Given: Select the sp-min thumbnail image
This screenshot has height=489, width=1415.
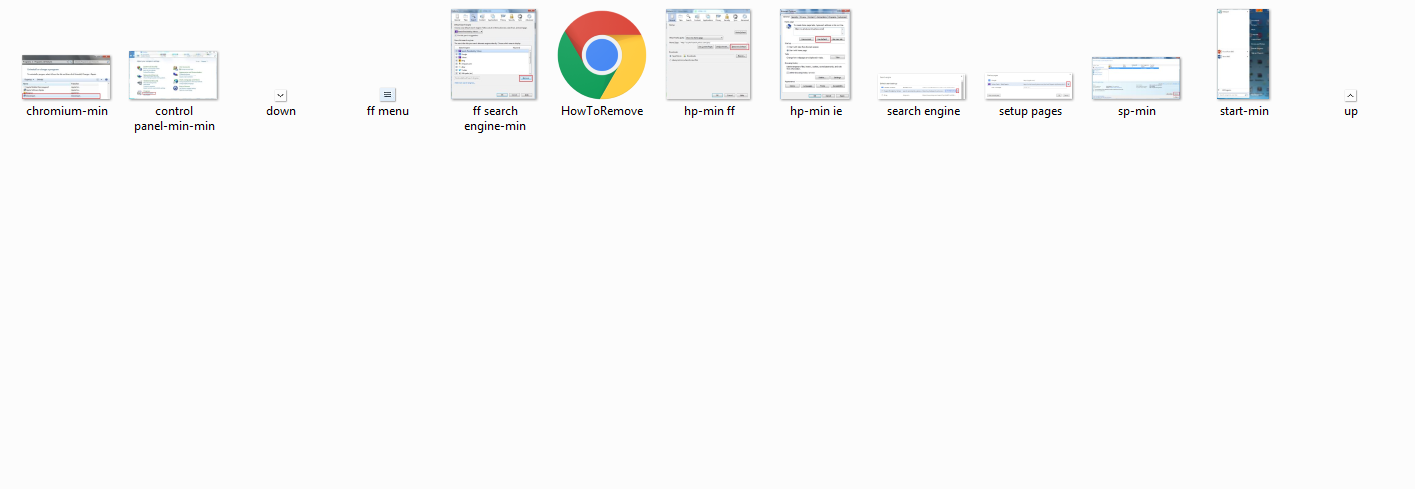Looking at the screenshot, I should tap(1136, 78).
